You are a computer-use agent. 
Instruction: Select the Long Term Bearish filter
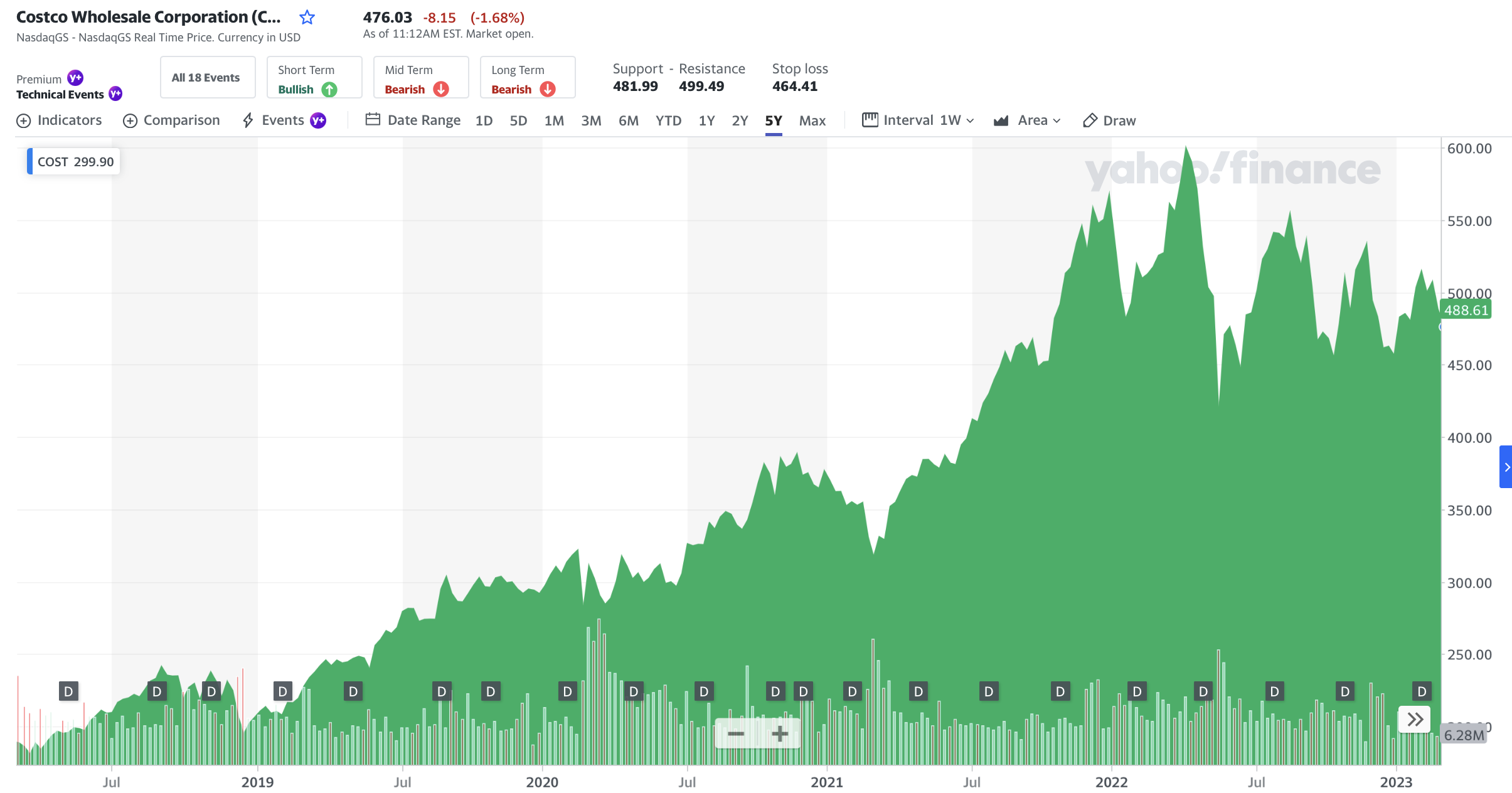(528, 78)
